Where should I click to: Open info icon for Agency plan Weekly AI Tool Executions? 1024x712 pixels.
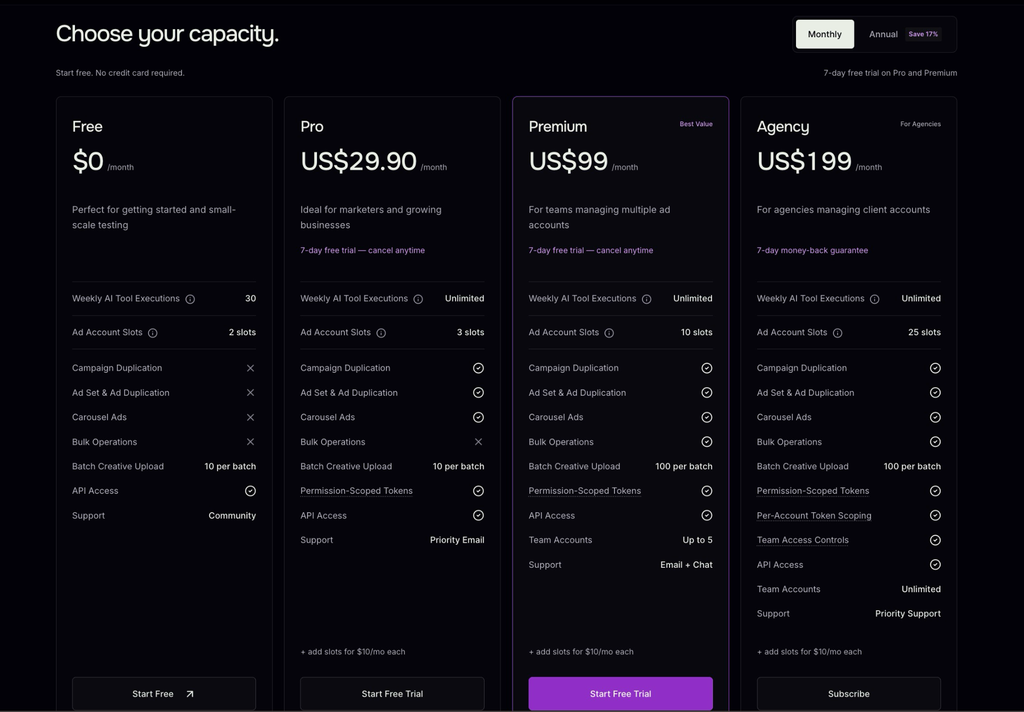tap(874, 299)
